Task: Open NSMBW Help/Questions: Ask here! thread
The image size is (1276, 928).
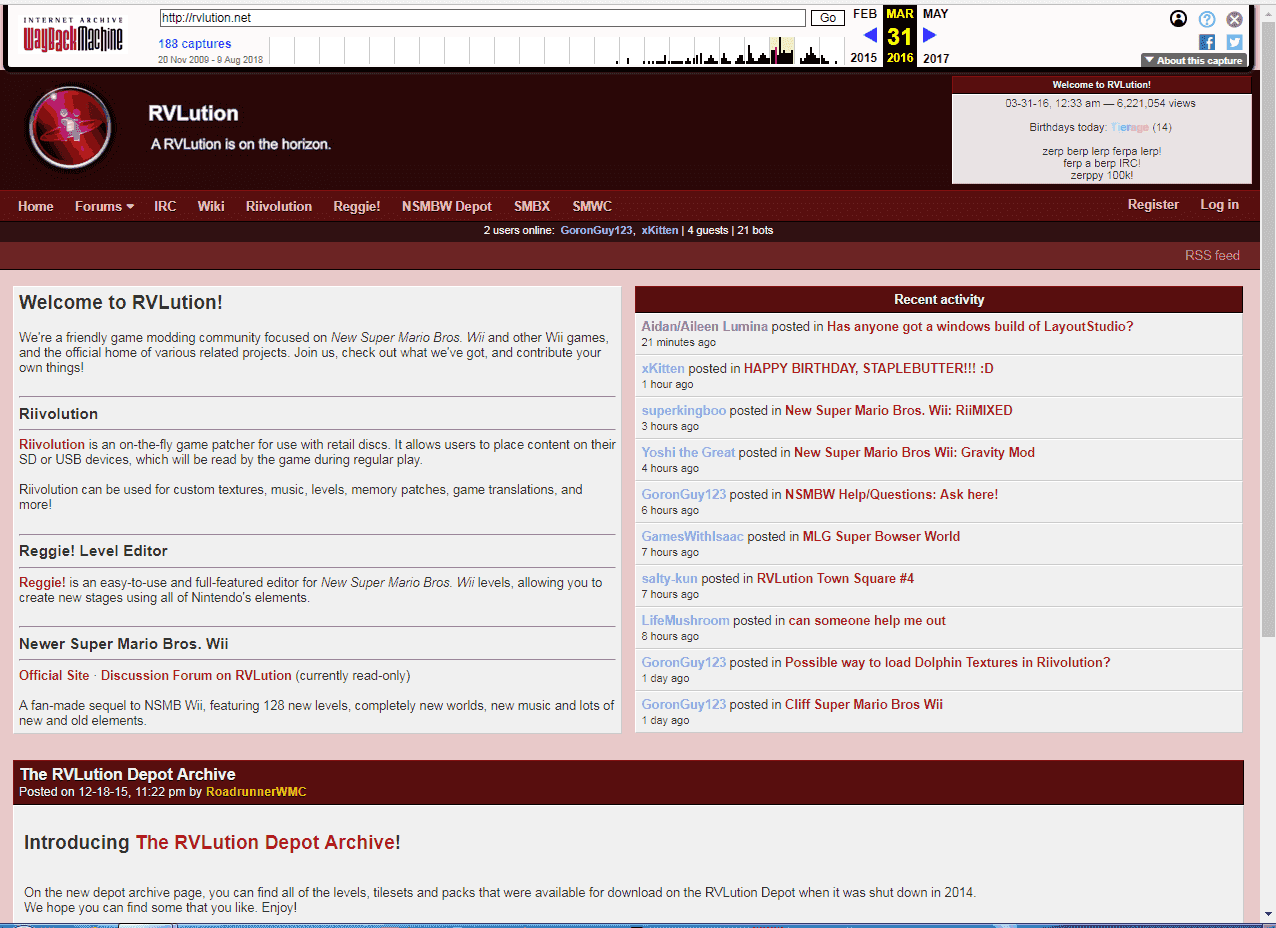Action: tap(891, 494)
